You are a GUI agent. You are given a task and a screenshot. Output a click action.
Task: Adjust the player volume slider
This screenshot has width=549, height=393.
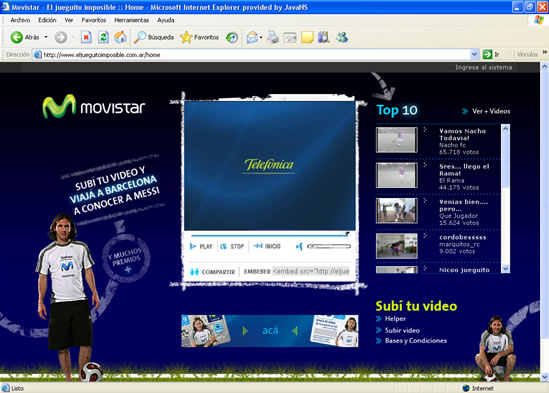(329, 247)
